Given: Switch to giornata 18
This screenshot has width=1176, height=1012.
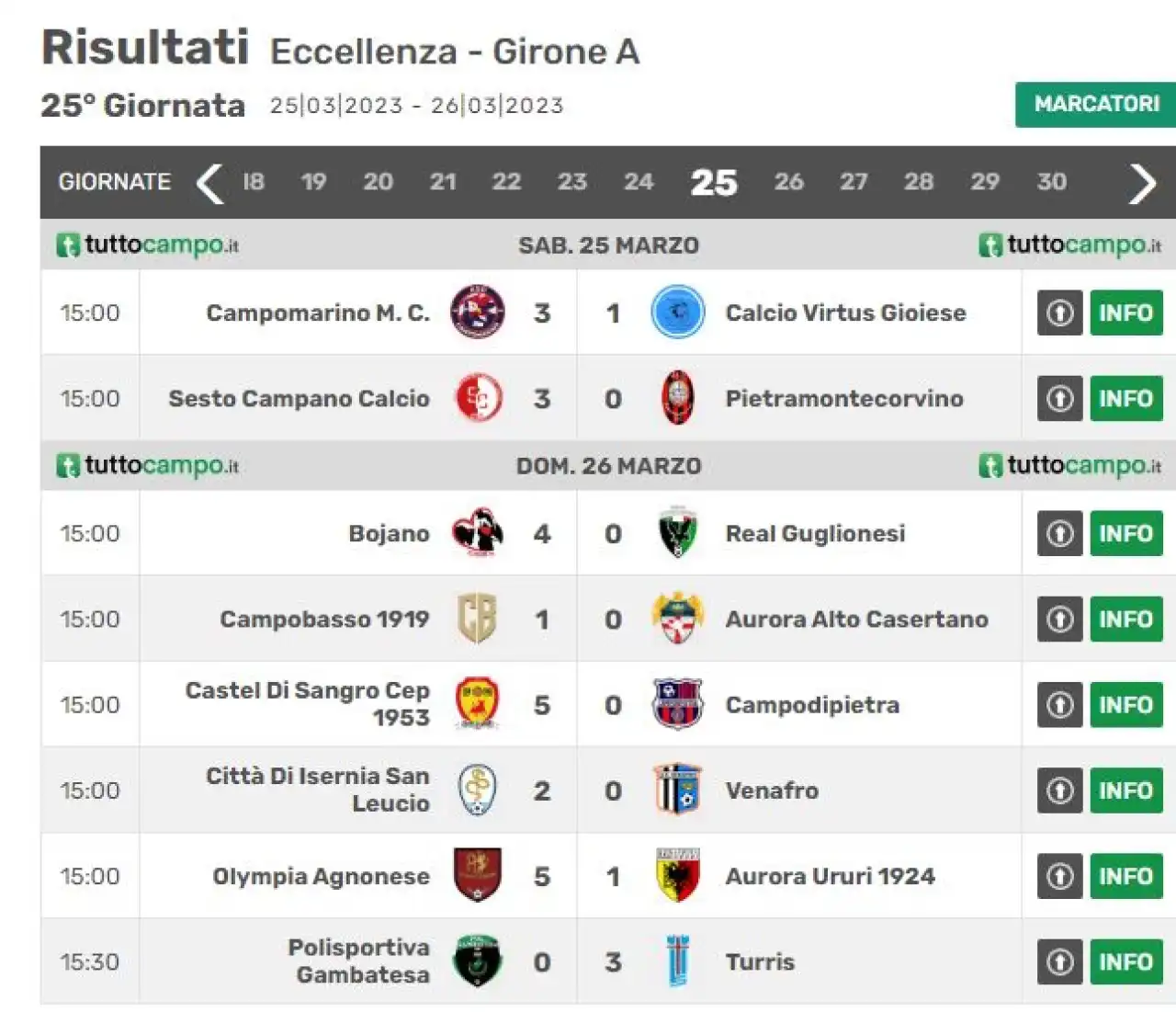Looking at the screenshot, I should tap(254, 182).
